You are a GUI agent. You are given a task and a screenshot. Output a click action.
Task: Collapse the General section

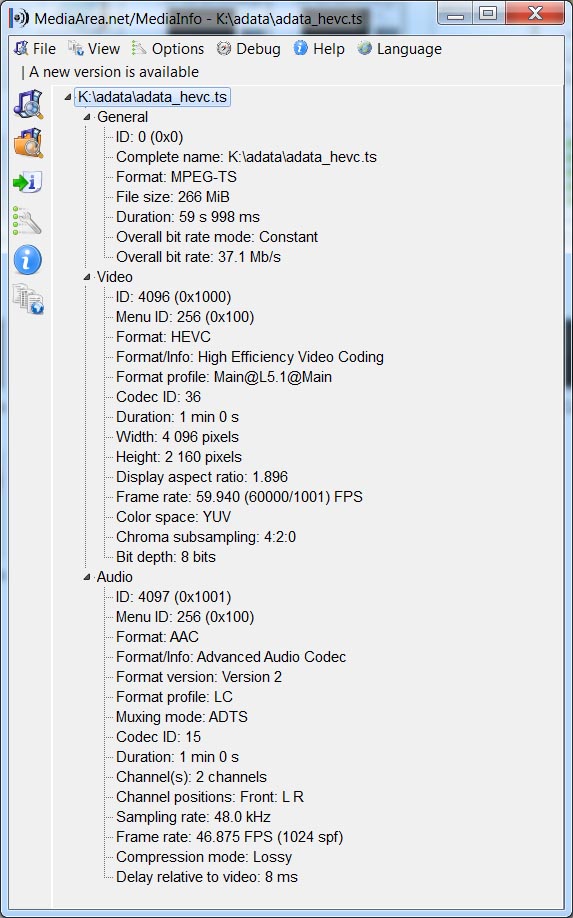[87, 117]
